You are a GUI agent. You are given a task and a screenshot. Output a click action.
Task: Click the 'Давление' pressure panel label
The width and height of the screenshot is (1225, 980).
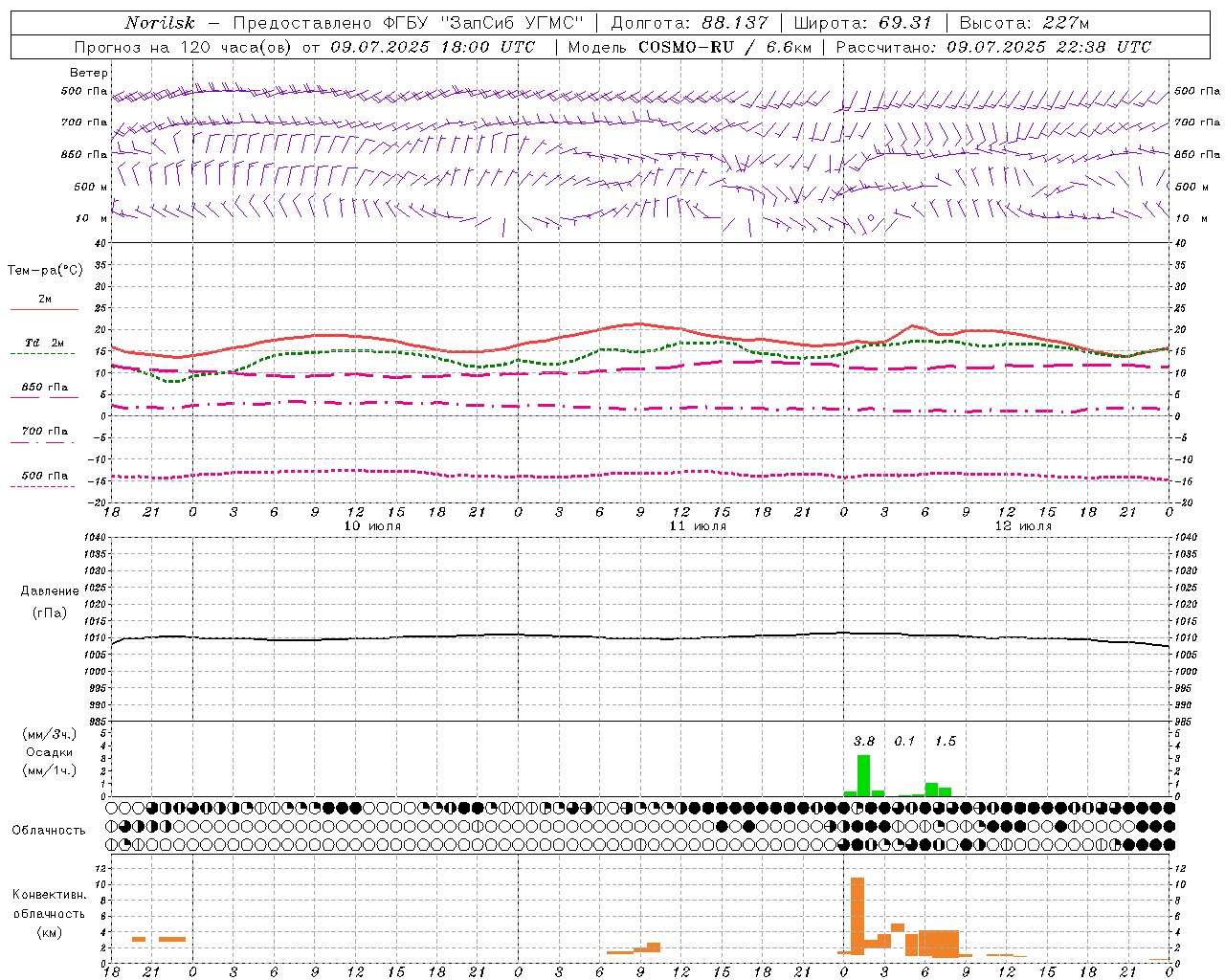50,591
